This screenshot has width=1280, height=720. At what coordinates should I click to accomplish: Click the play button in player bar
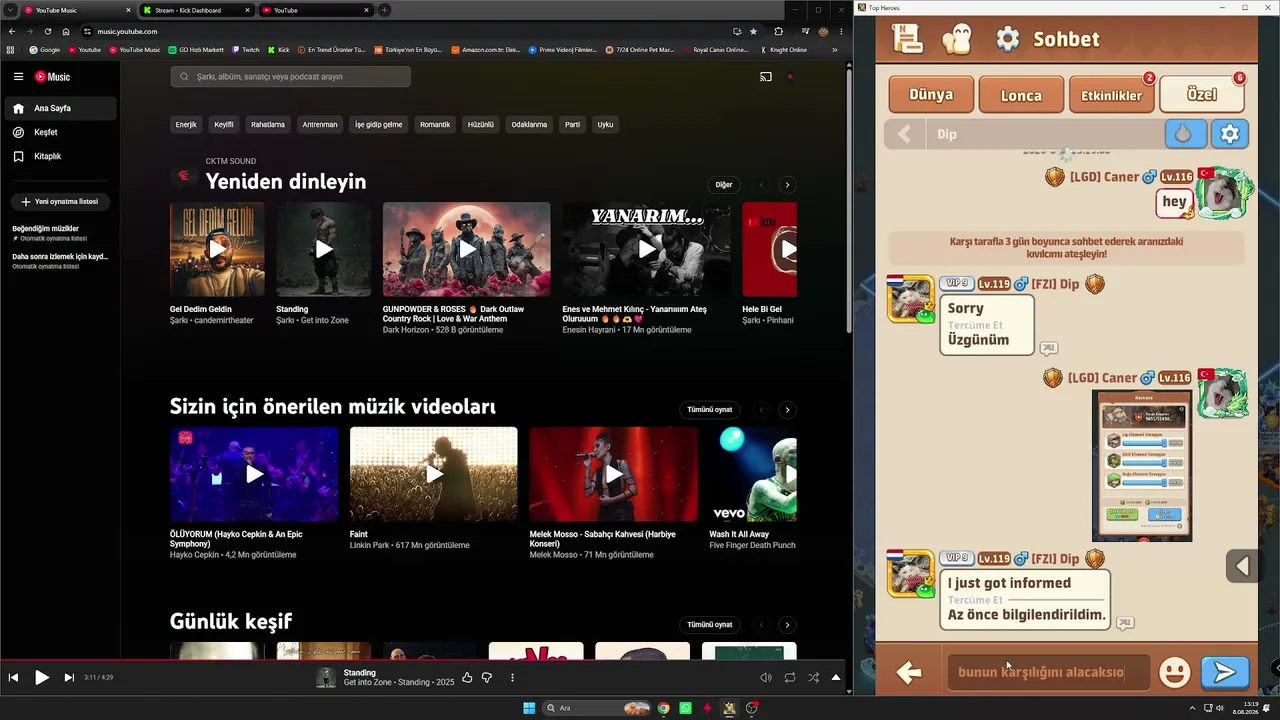tap(42, 677)
